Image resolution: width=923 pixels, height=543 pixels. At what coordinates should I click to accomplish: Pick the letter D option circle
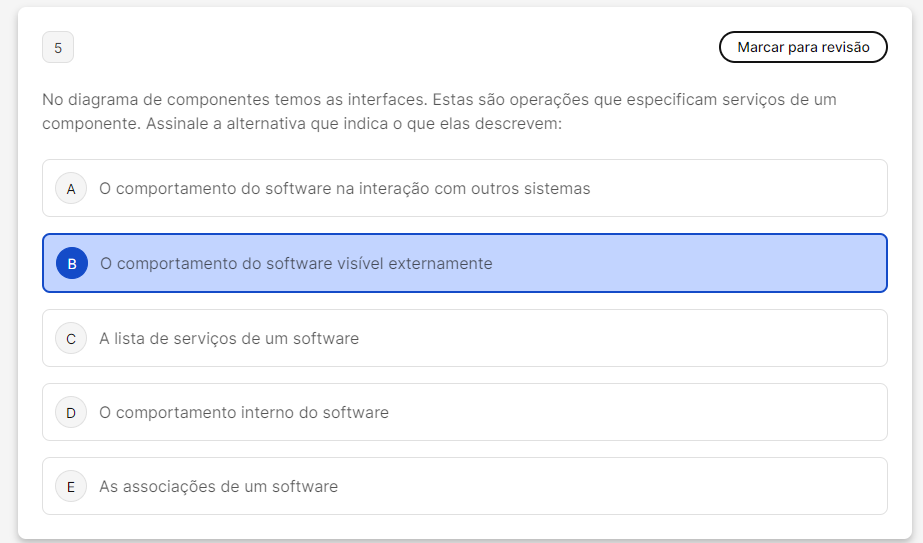click(71, 412)
